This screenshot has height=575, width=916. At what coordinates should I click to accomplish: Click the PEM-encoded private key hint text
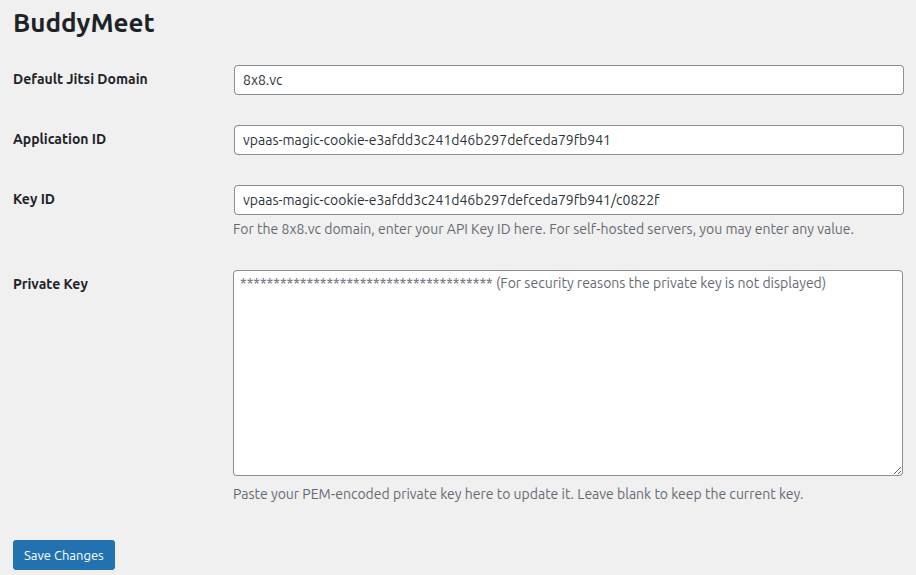(x=518, y=494)
